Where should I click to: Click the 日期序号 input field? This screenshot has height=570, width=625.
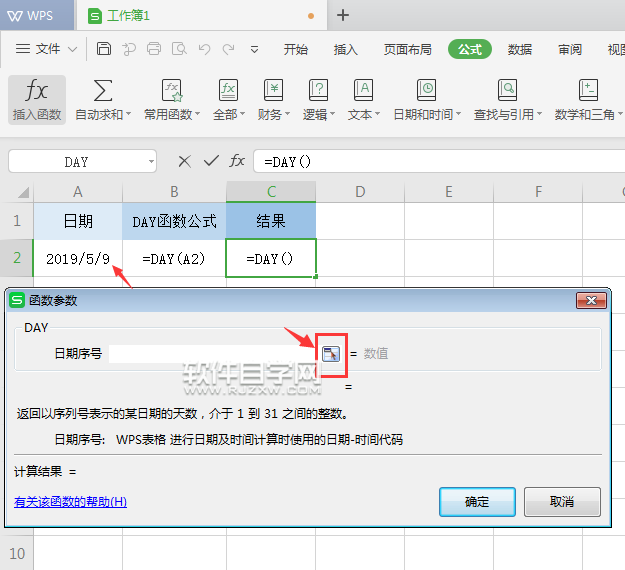(214, 354)
